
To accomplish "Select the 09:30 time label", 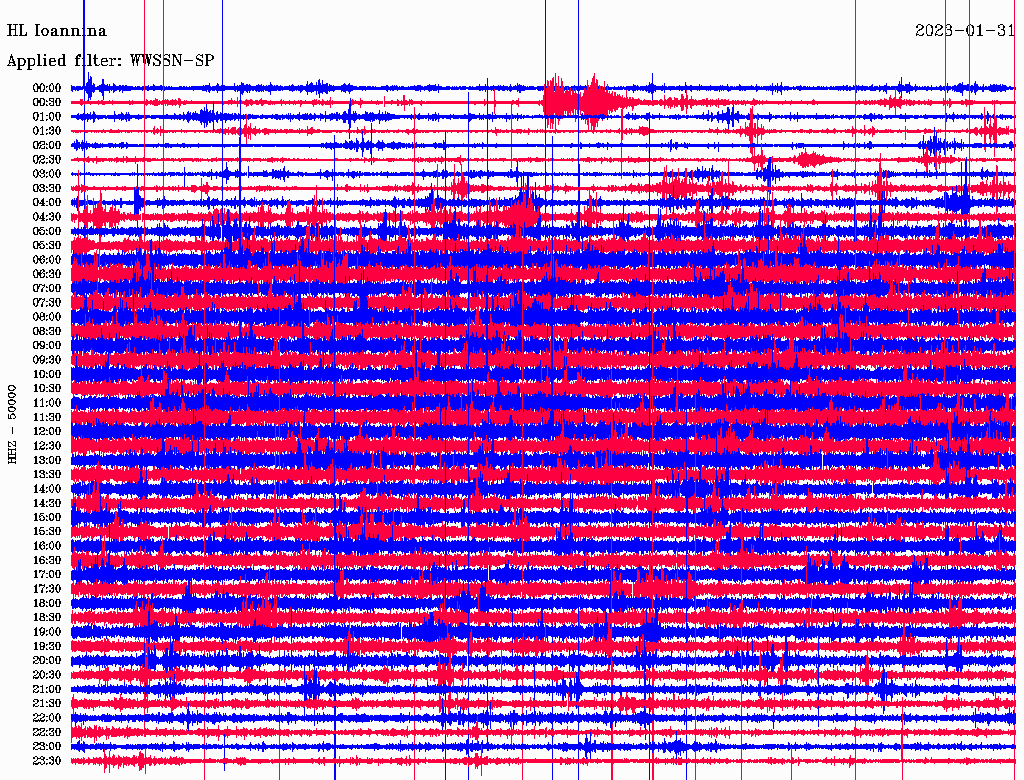I will (47, 360).
